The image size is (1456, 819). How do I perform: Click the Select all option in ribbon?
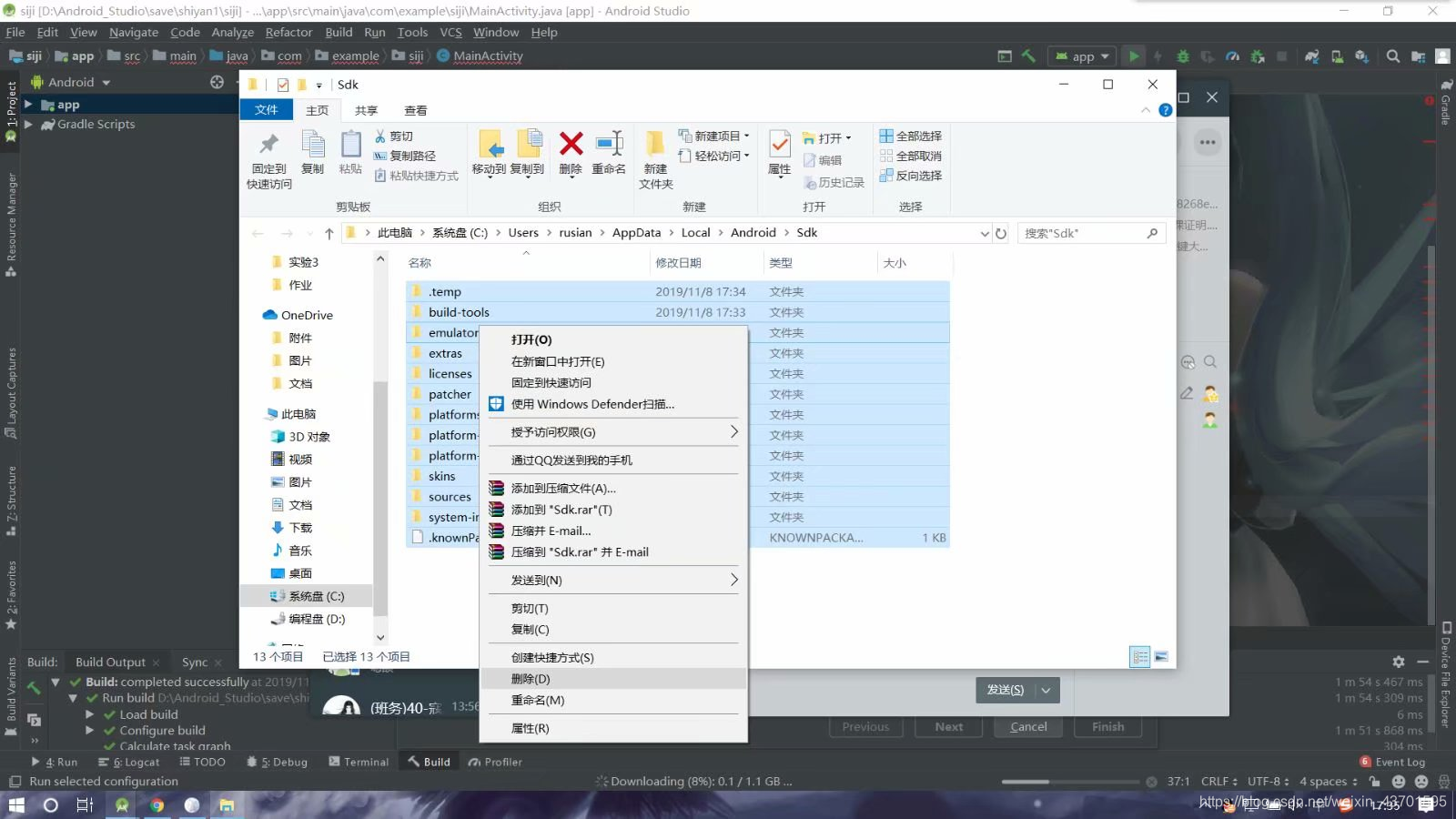point(911,136)
